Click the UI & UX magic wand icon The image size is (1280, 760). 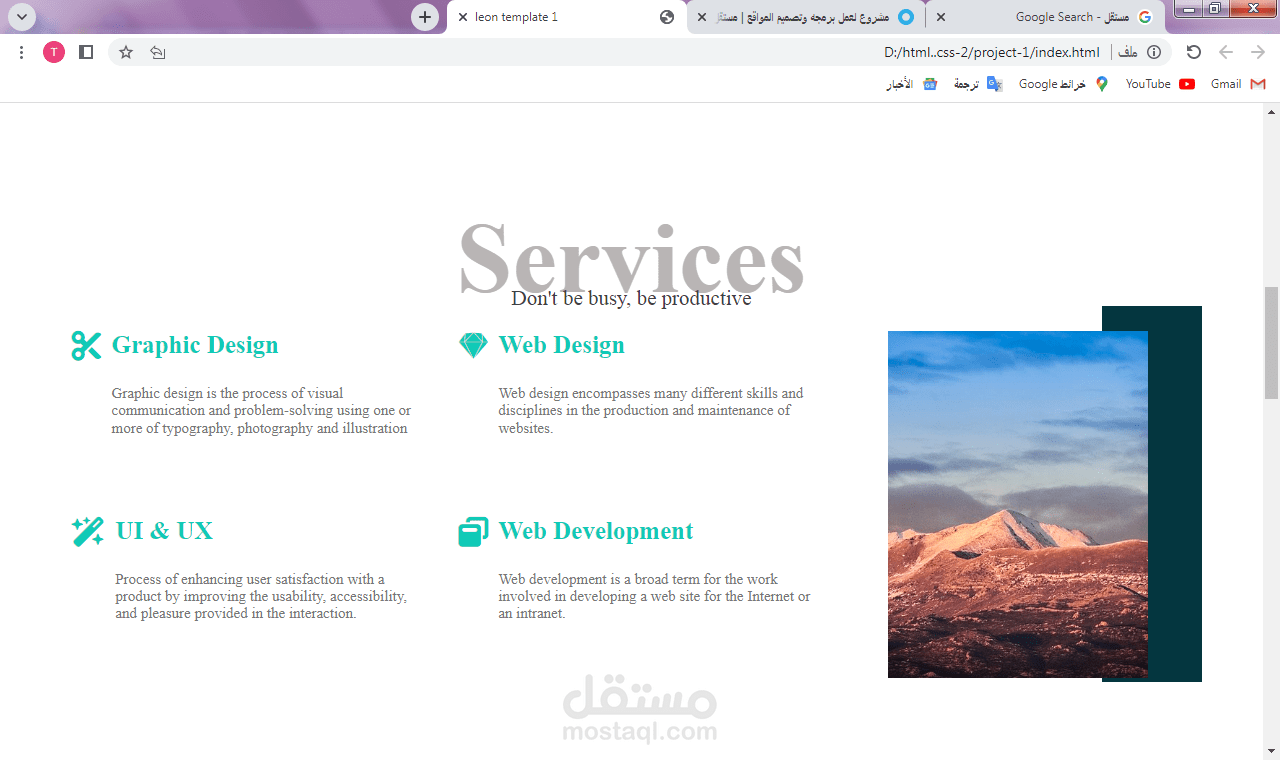[x=88, y=531]
